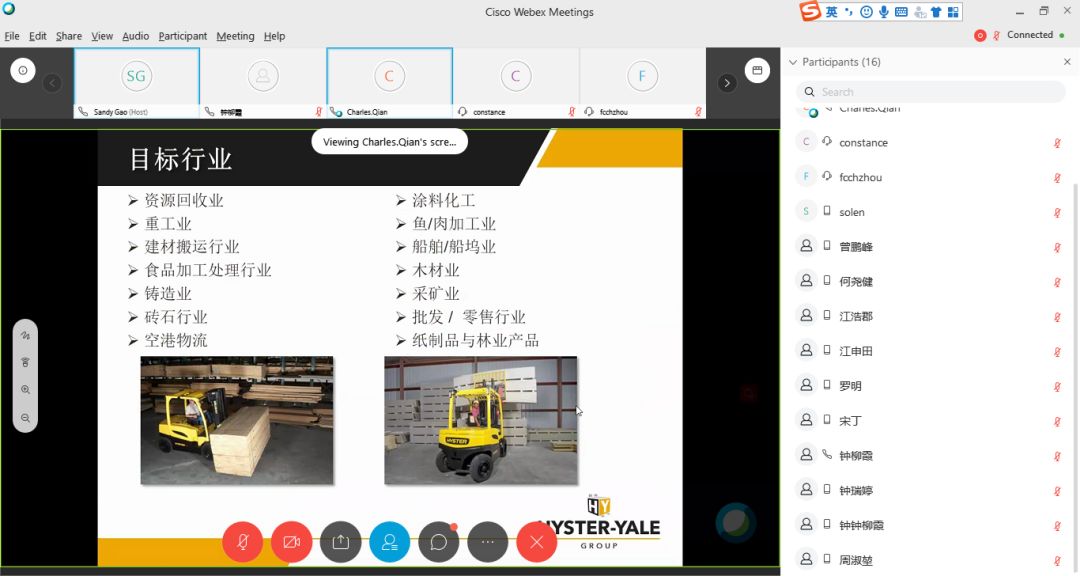Click the participants list scrollbar
The height and width of the screenshot is (576, 1080).
pyautogui.click(x=1075, y=300)
